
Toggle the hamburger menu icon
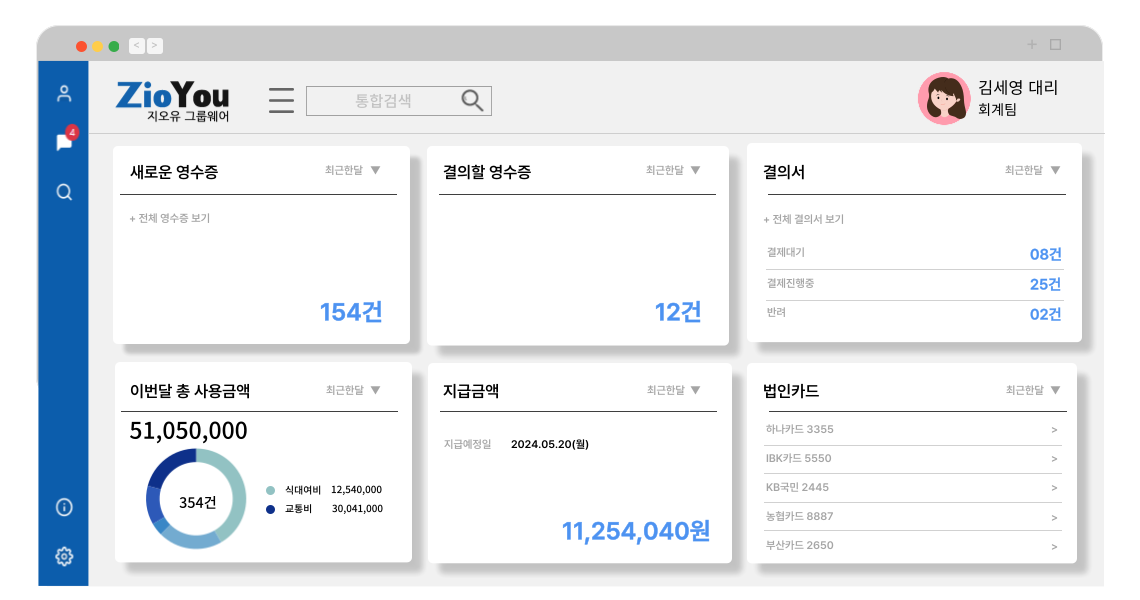point(281,101)
